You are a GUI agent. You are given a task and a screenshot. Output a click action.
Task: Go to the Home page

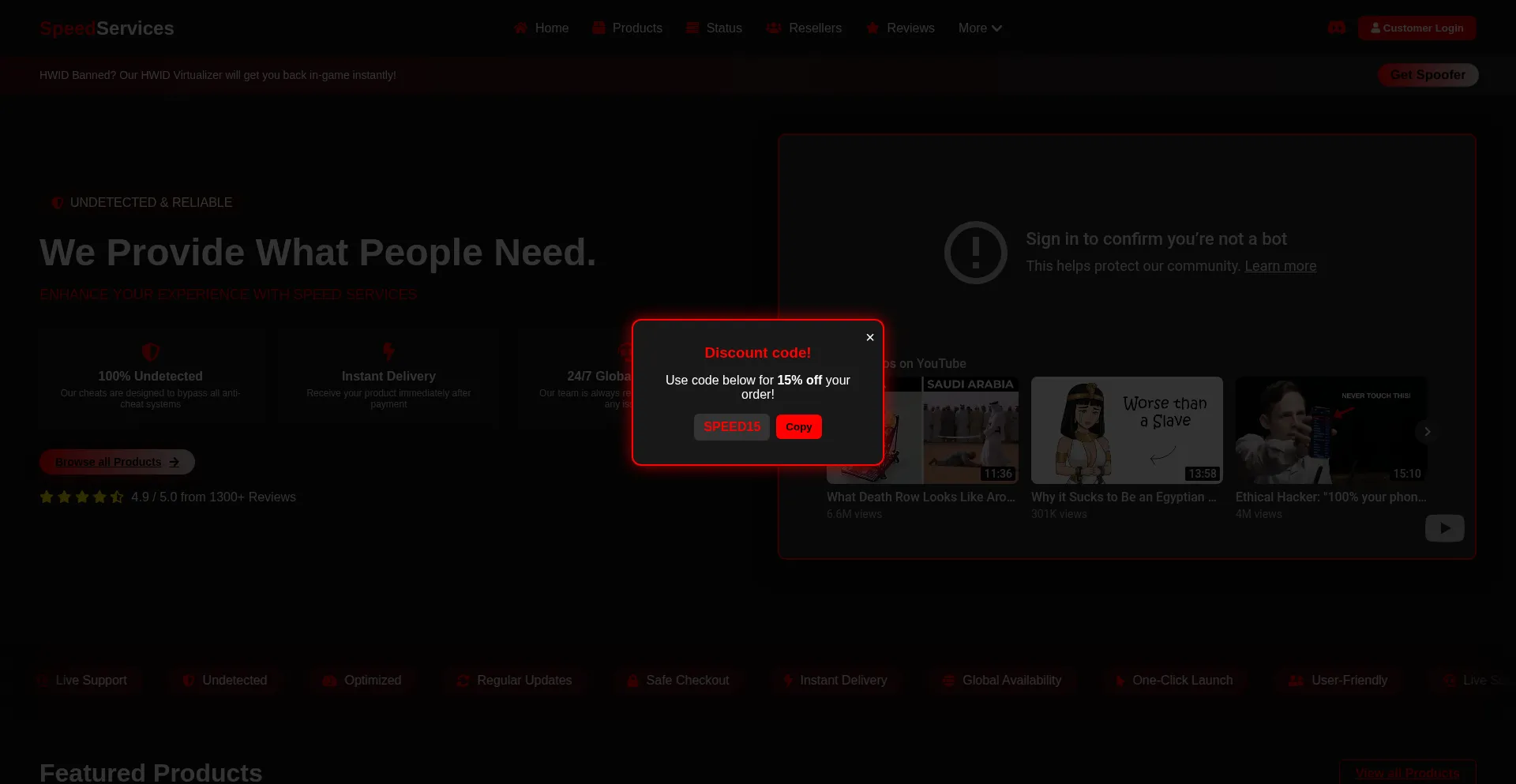tap(542, 28)
